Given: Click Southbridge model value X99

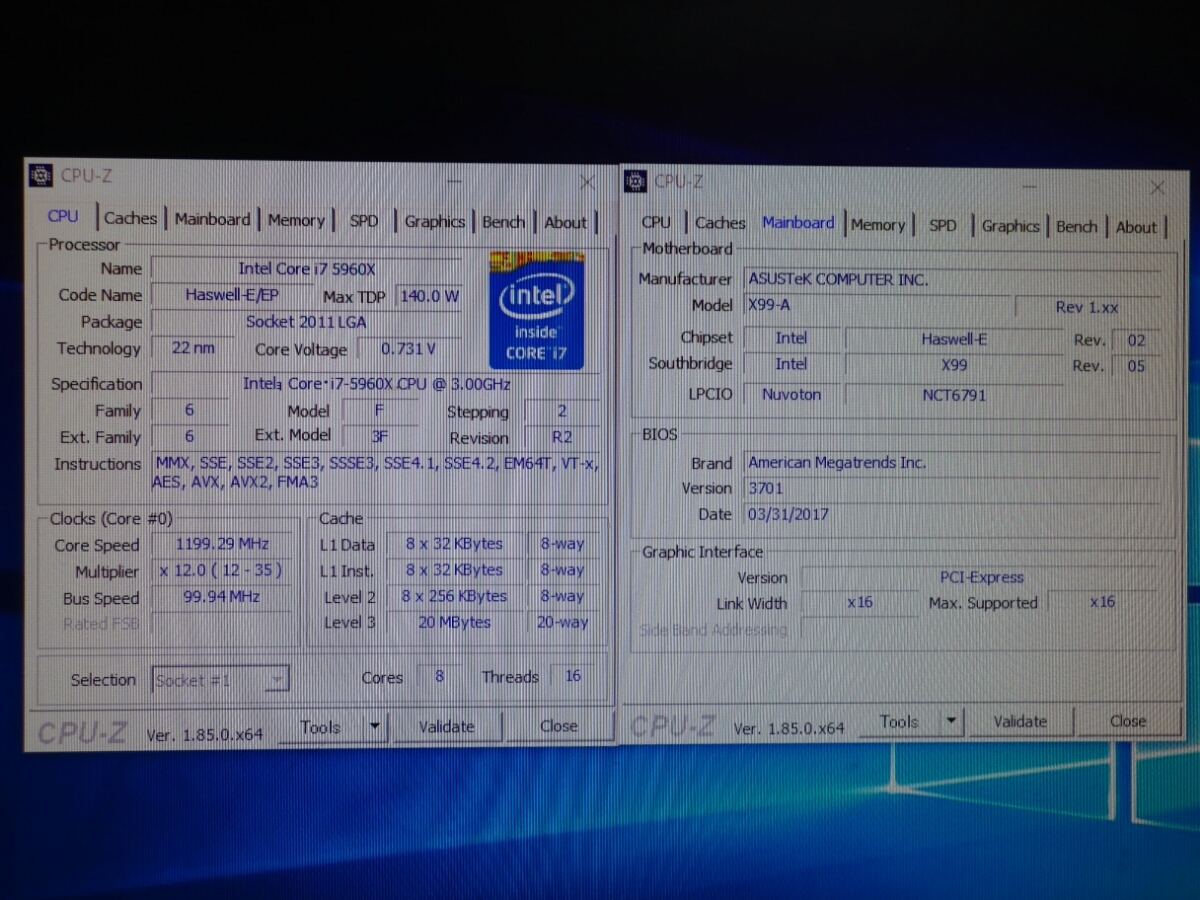Looking at the screenshot, I should pyautogui.click(x=954, y=365).
